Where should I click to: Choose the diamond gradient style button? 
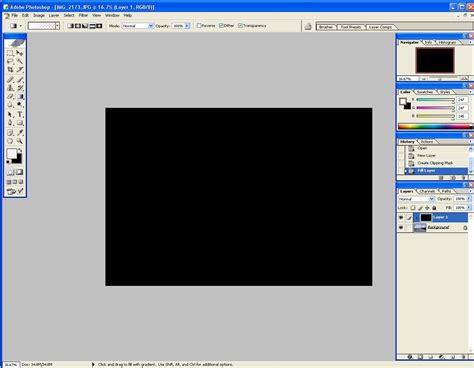pos(99,26)
